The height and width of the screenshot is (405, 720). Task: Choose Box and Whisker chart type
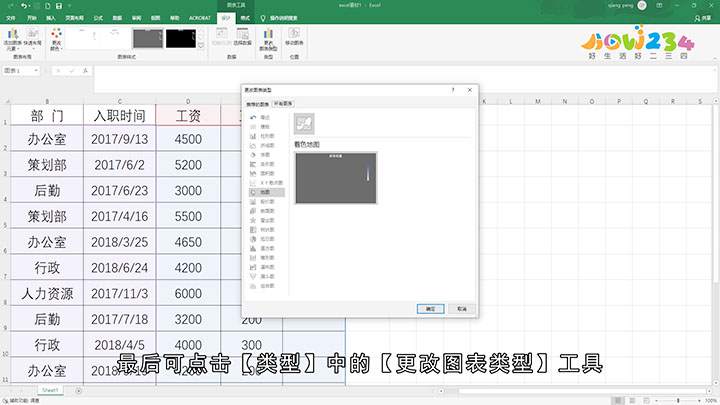click(x=266, y=258)
